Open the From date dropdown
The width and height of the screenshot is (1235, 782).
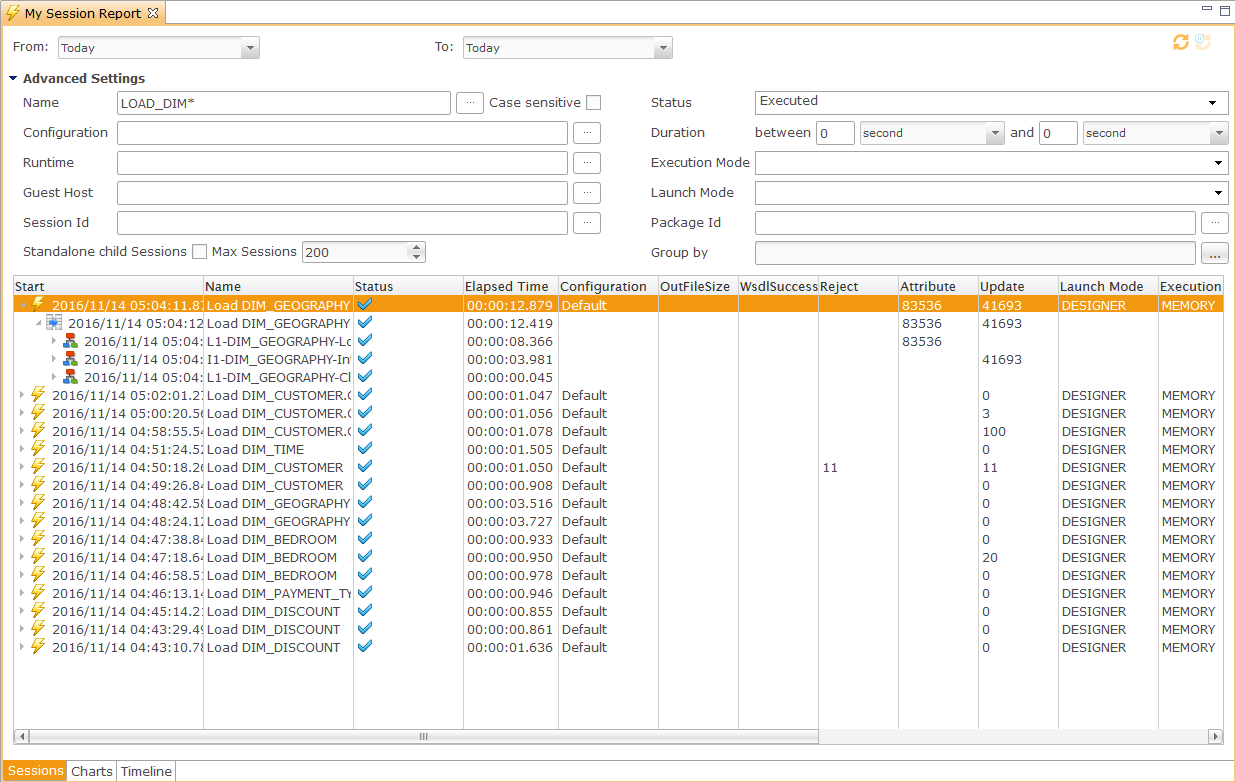click(249, 48)
